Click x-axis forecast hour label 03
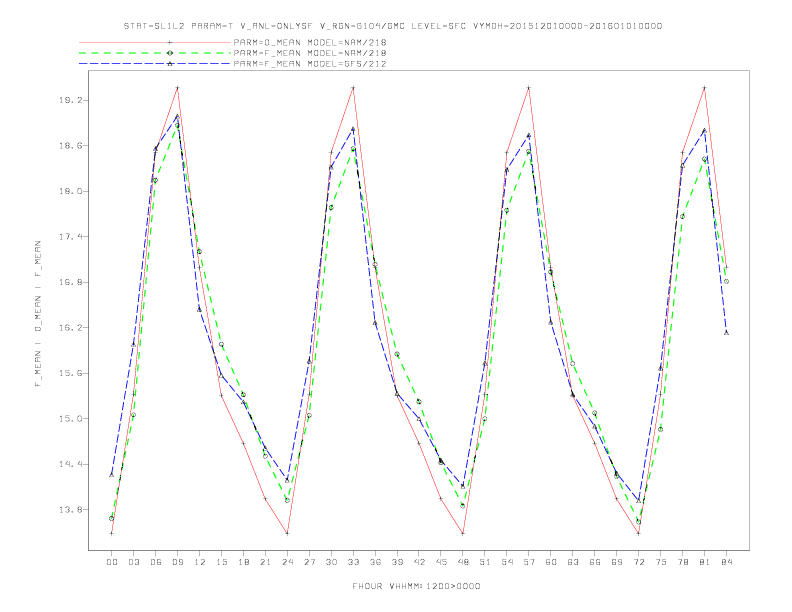 133,562
